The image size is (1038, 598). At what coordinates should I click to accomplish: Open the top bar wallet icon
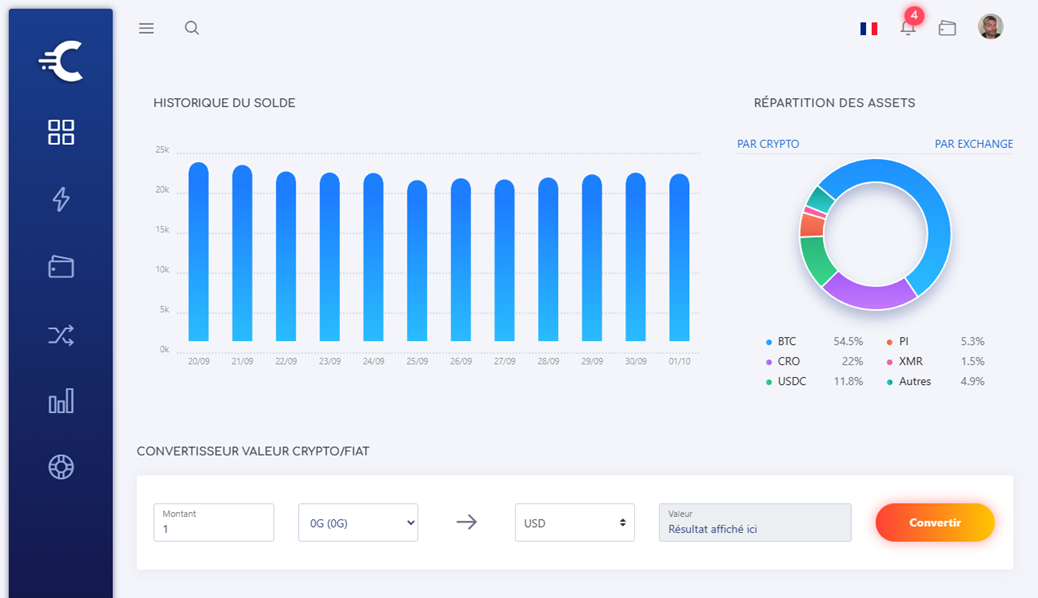click(x=947, y=28)
